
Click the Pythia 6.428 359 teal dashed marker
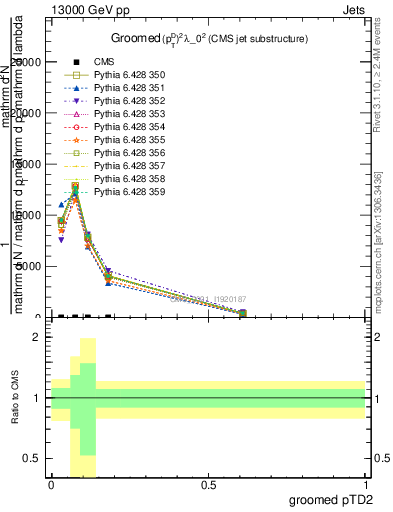76,192
